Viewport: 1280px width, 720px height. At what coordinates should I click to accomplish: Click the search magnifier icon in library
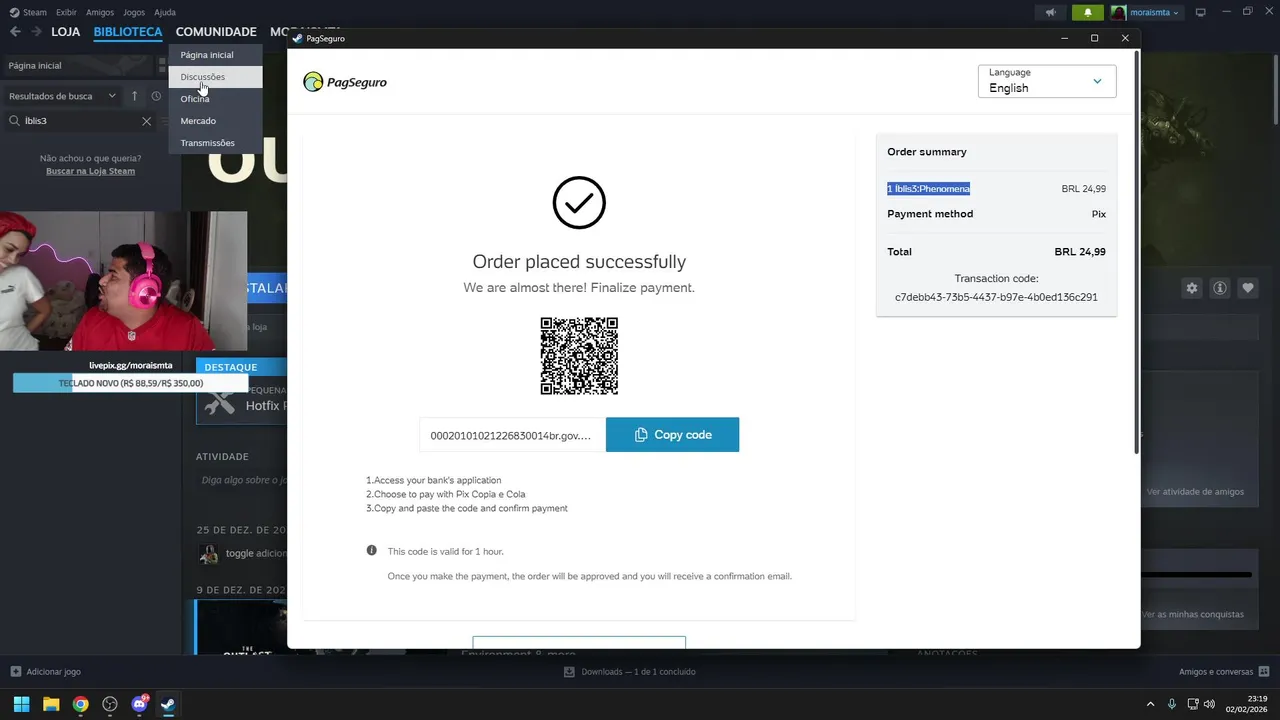[15, 121]
